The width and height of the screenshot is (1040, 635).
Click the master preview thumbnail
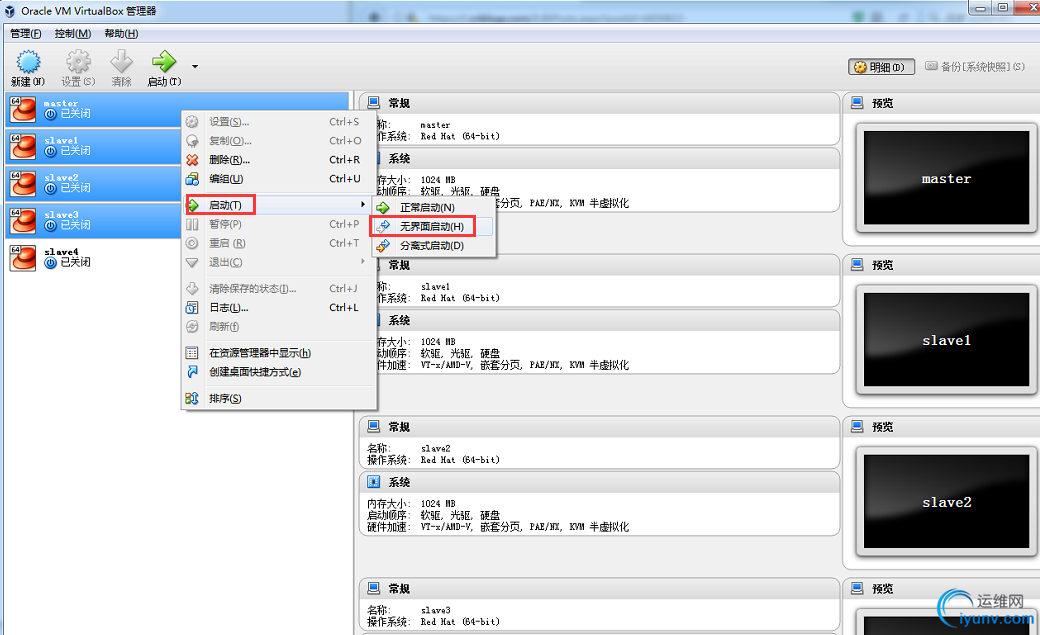tap(946, 178)
